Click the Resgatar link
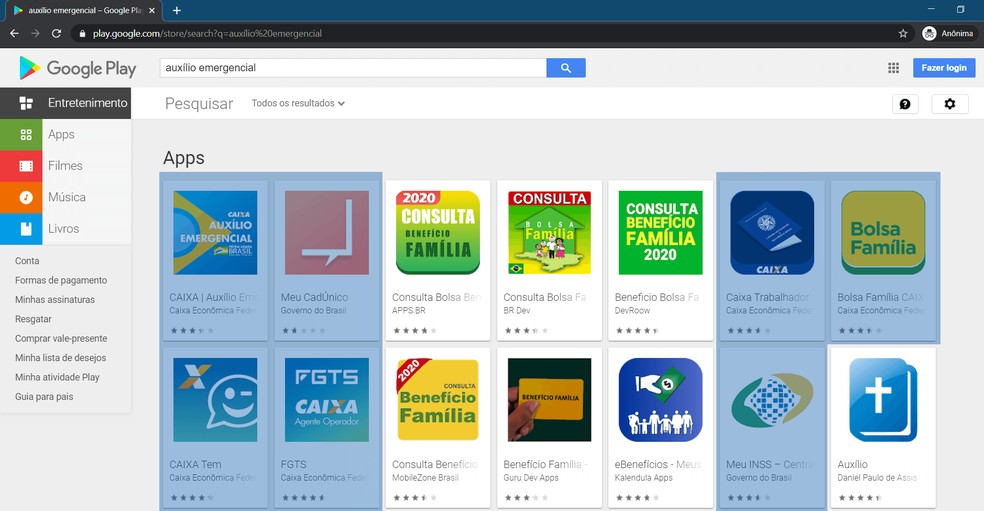Viewport: 984px width, 511px height. tap(33, 319)
